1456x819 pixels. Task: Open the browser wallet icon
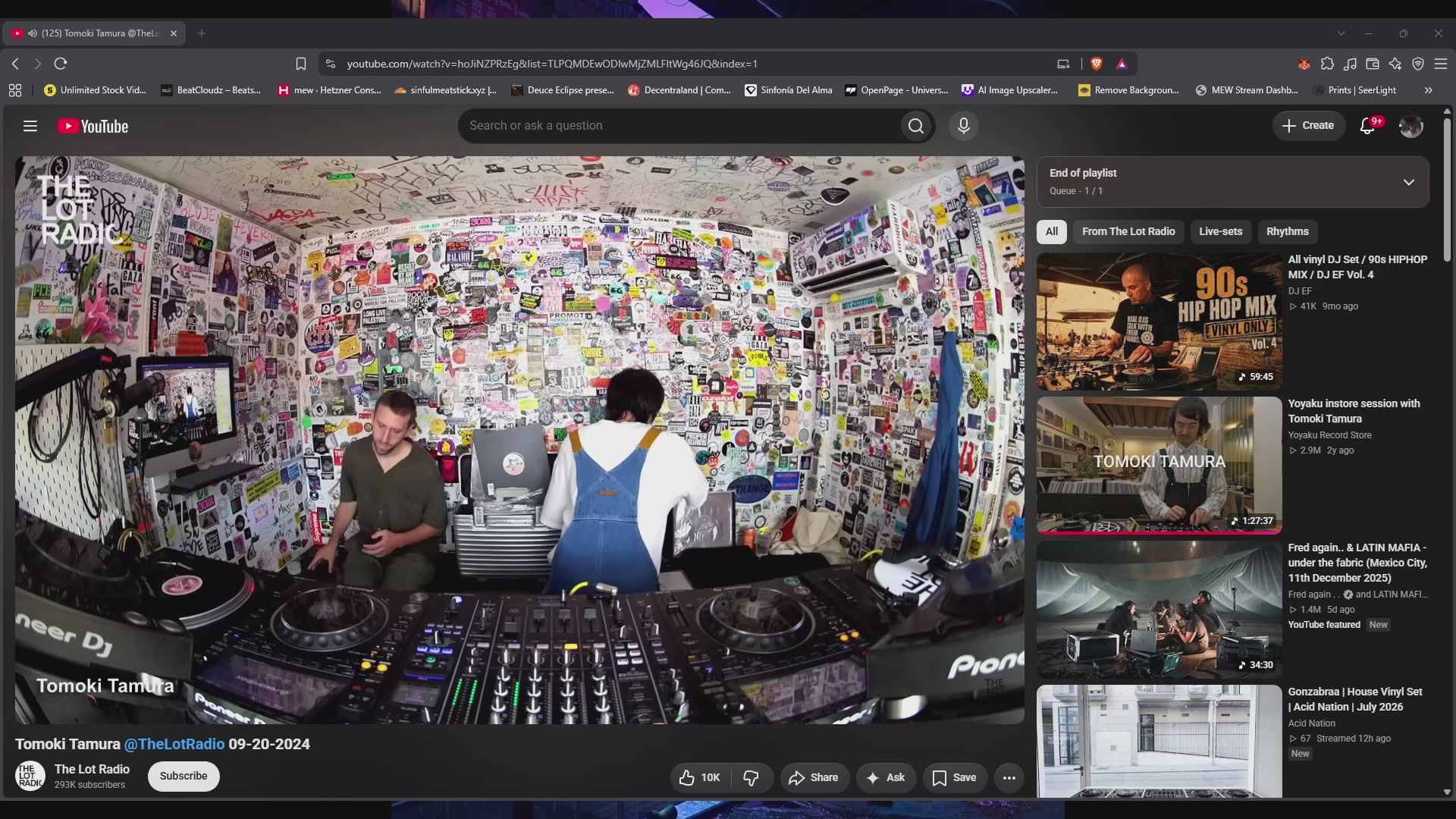point(1373,64)
